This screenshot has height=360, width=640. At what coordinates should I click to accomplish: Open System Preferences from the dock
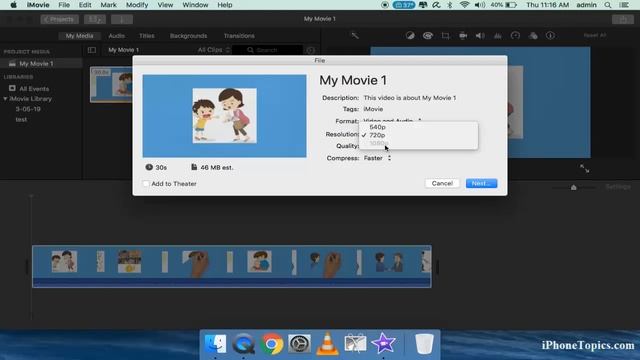tap(299, 344)
